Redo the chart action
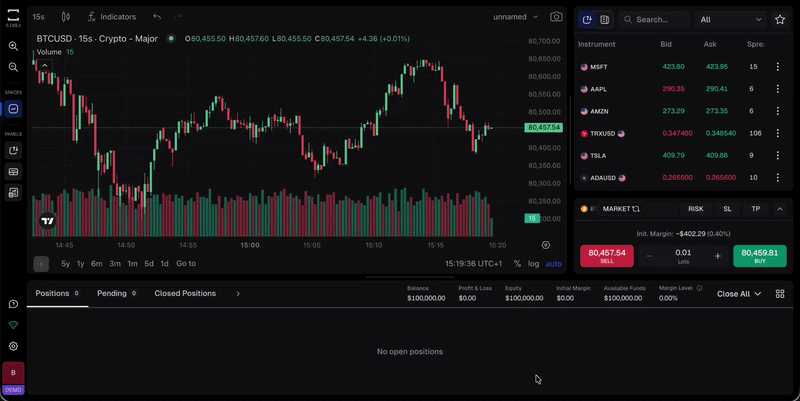Image resolution: width=800 pixels, height=401 pixels. pyautogui.click(x=178, y=17)
